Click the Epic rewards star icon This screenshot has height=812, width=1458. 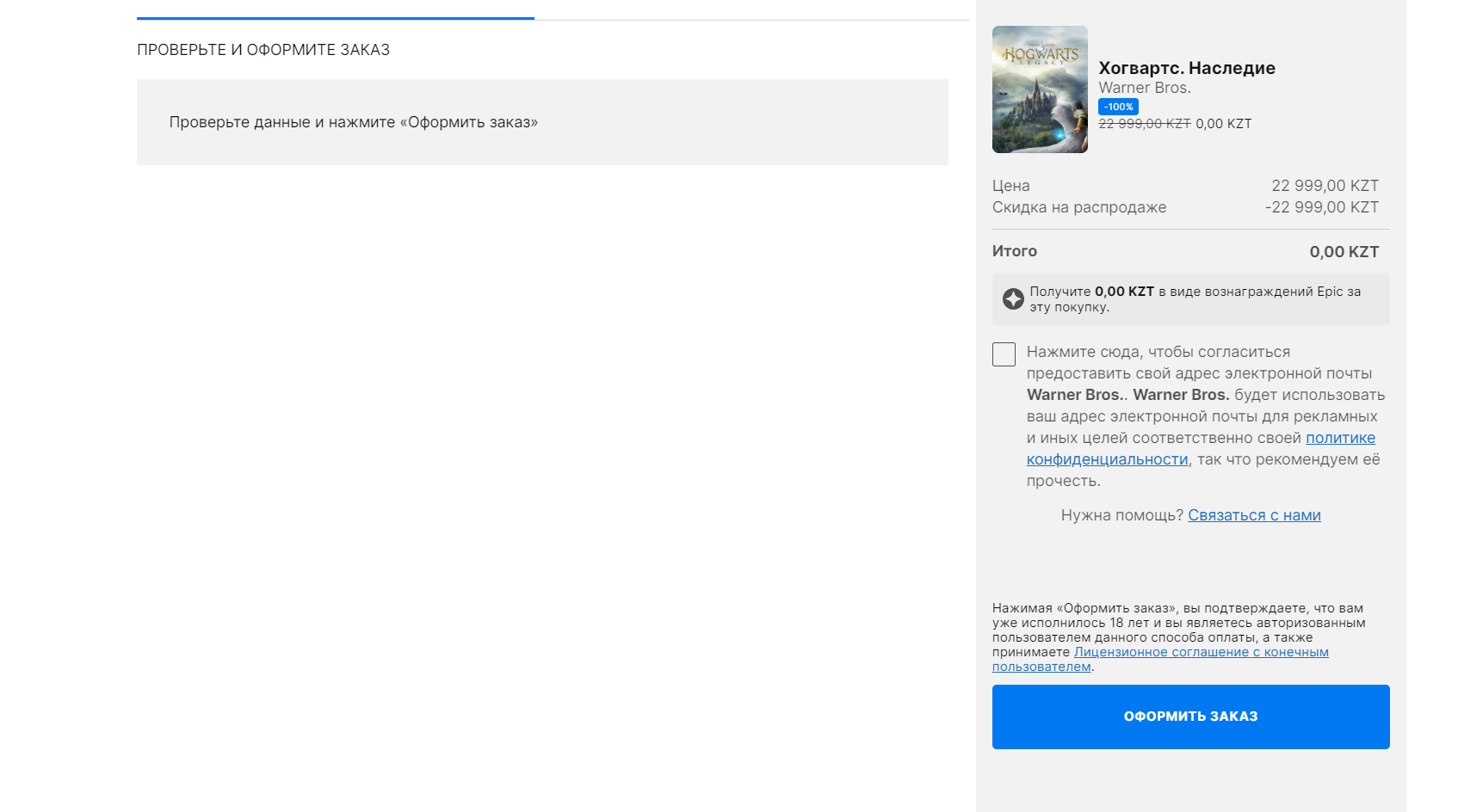tap(1013, 298)
